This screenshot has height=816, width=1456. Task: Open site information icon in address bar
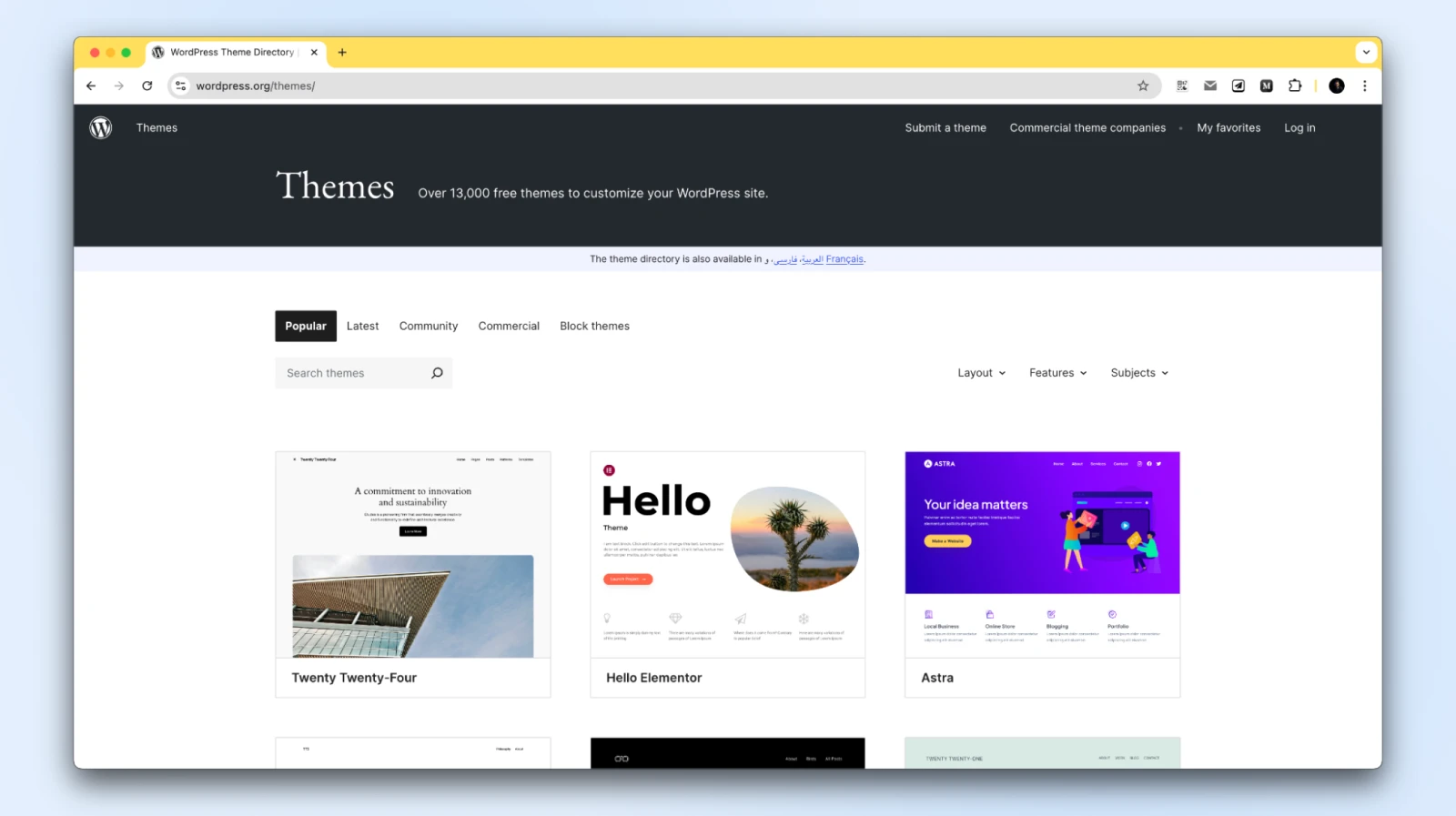[181, 86]
